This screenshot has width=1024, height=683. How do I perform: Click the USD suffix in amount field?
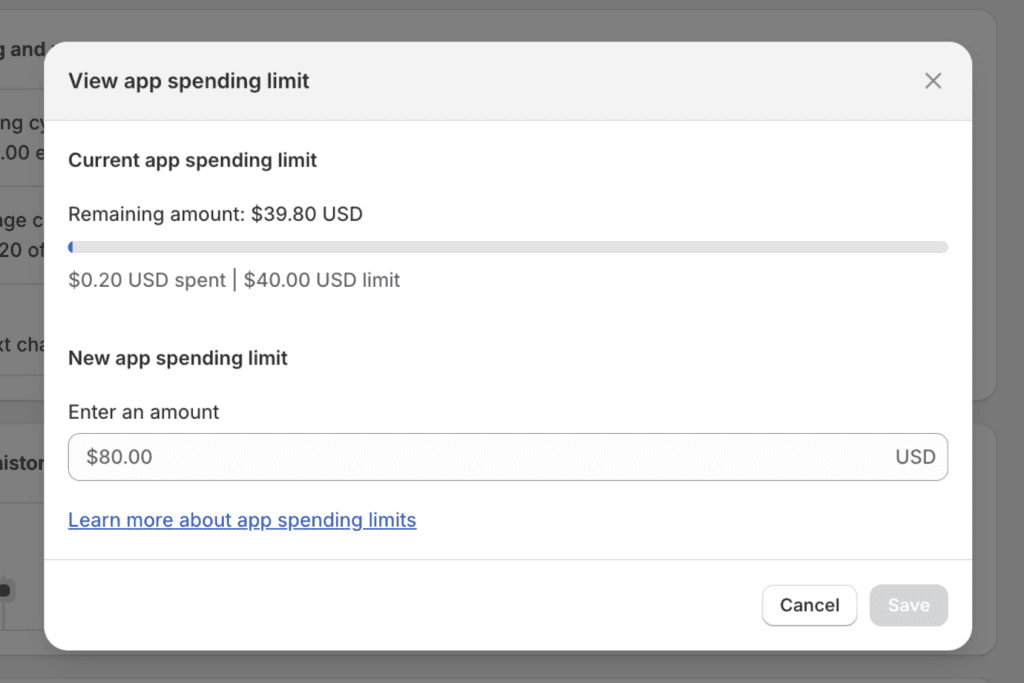point(915,457)
